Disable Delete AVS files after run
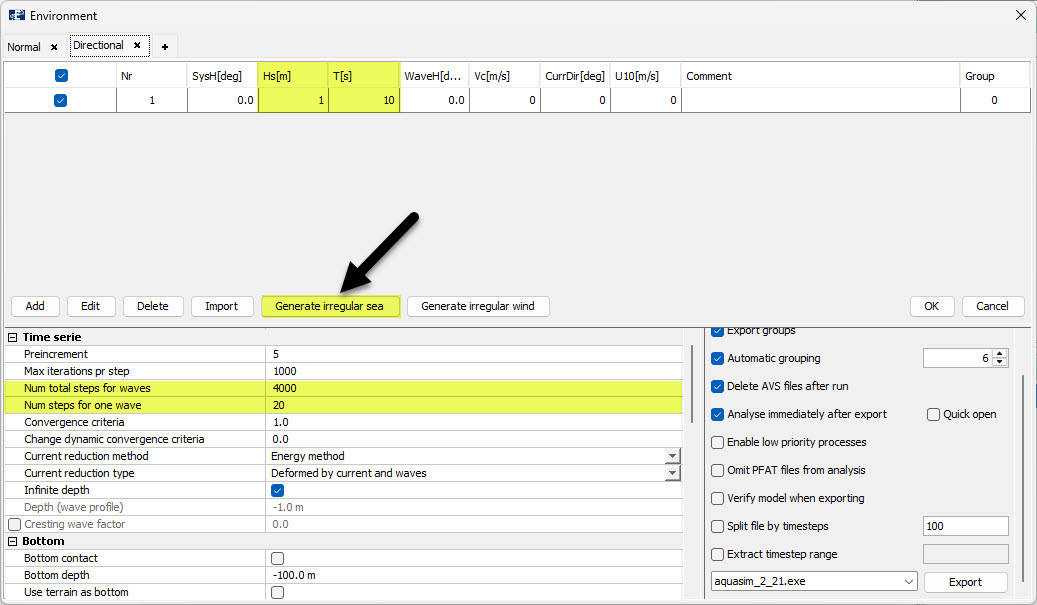Viewport: 1037px width, 605px height. [717, 386]
